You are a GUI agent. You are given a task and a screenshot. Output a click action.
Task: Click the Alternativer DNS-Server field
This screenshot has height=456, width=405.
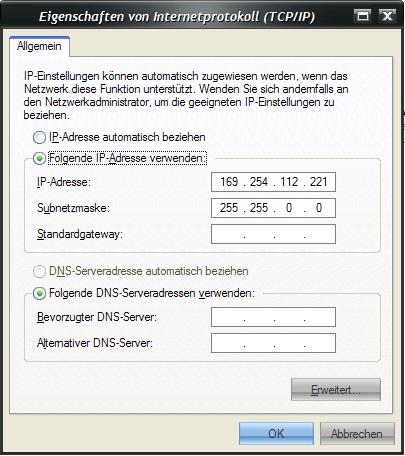tap(273, 343)
